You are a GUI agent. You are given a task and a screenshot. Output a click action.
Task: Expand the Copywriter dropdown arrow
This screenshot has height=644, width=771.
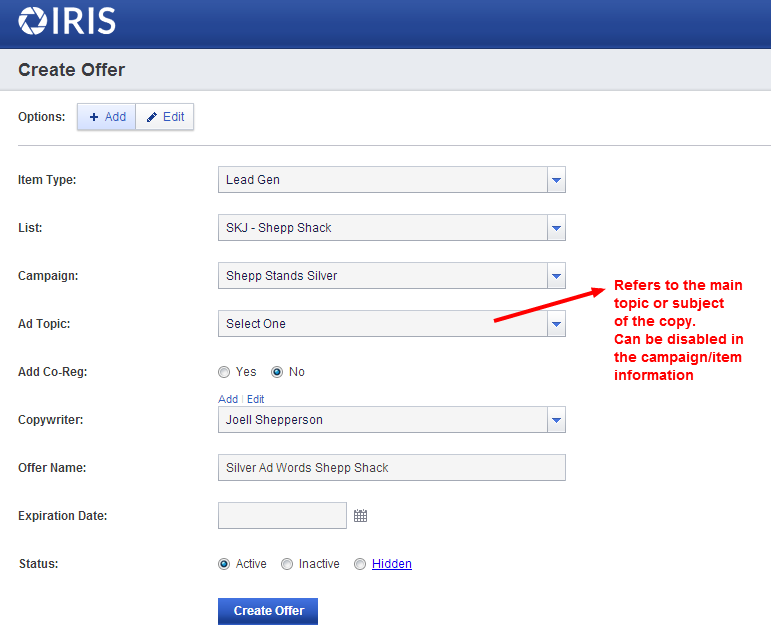pos(556,420)
